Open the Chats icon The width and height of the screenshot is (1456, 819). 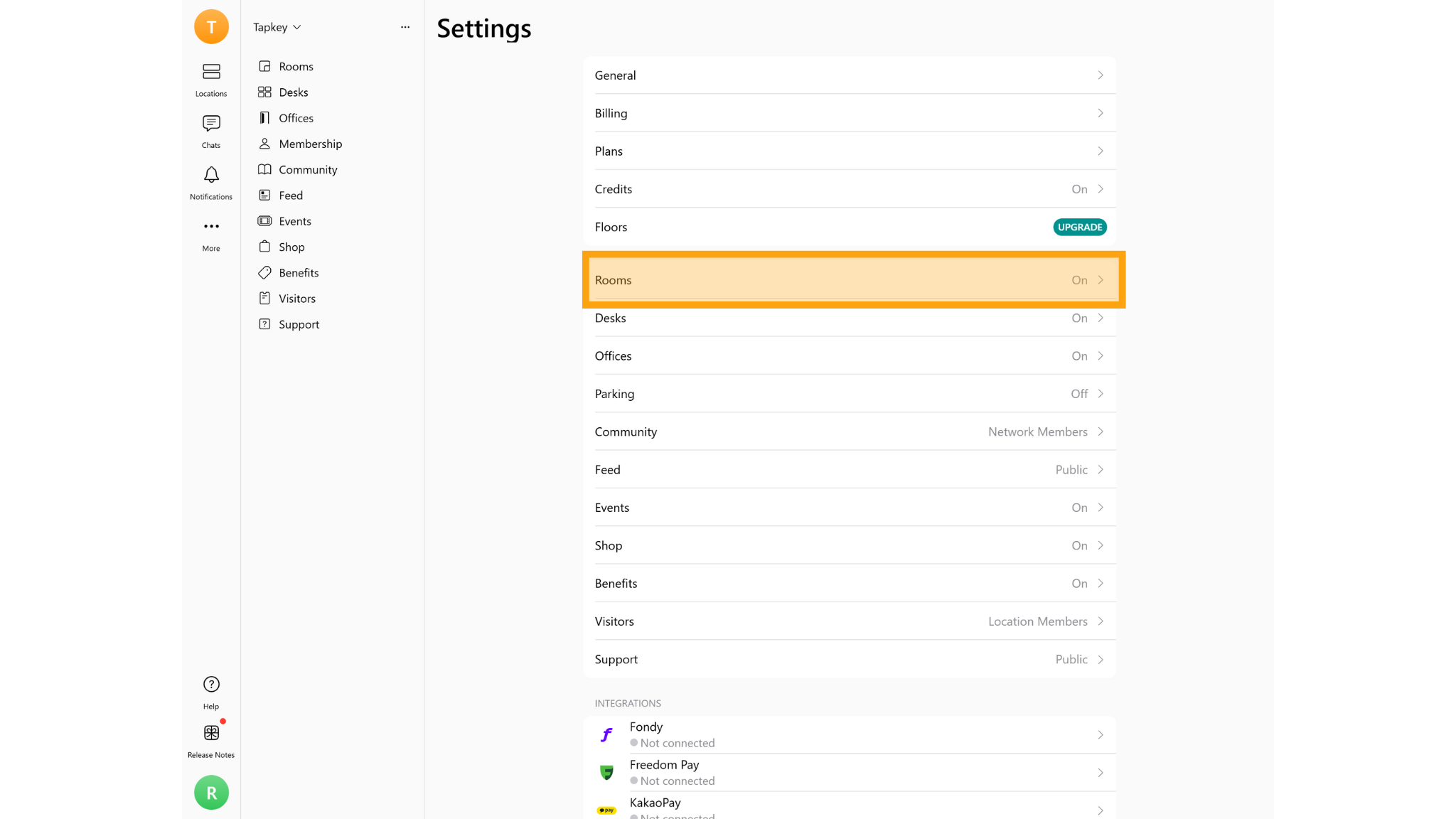(211, 124)
